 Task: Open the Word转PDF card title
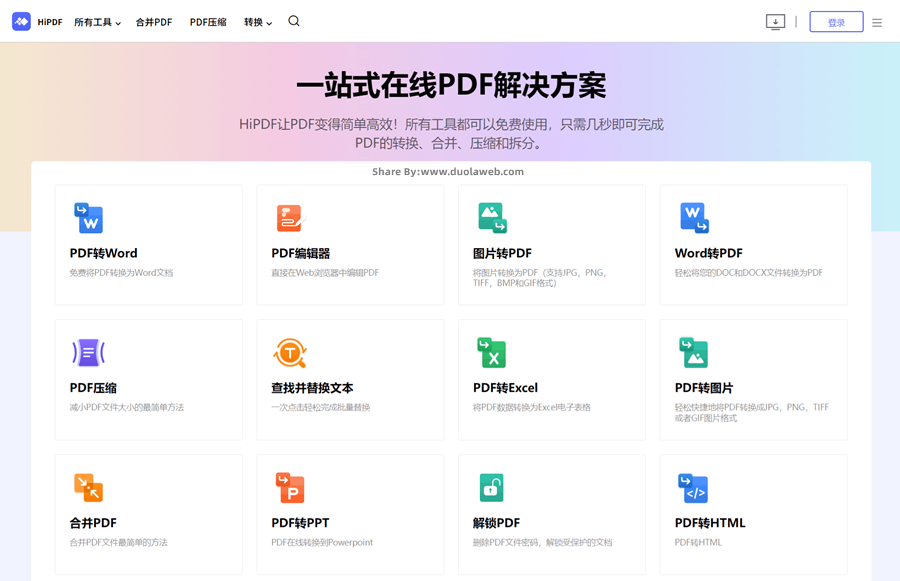pyautogui.click(x=709, y=253)
